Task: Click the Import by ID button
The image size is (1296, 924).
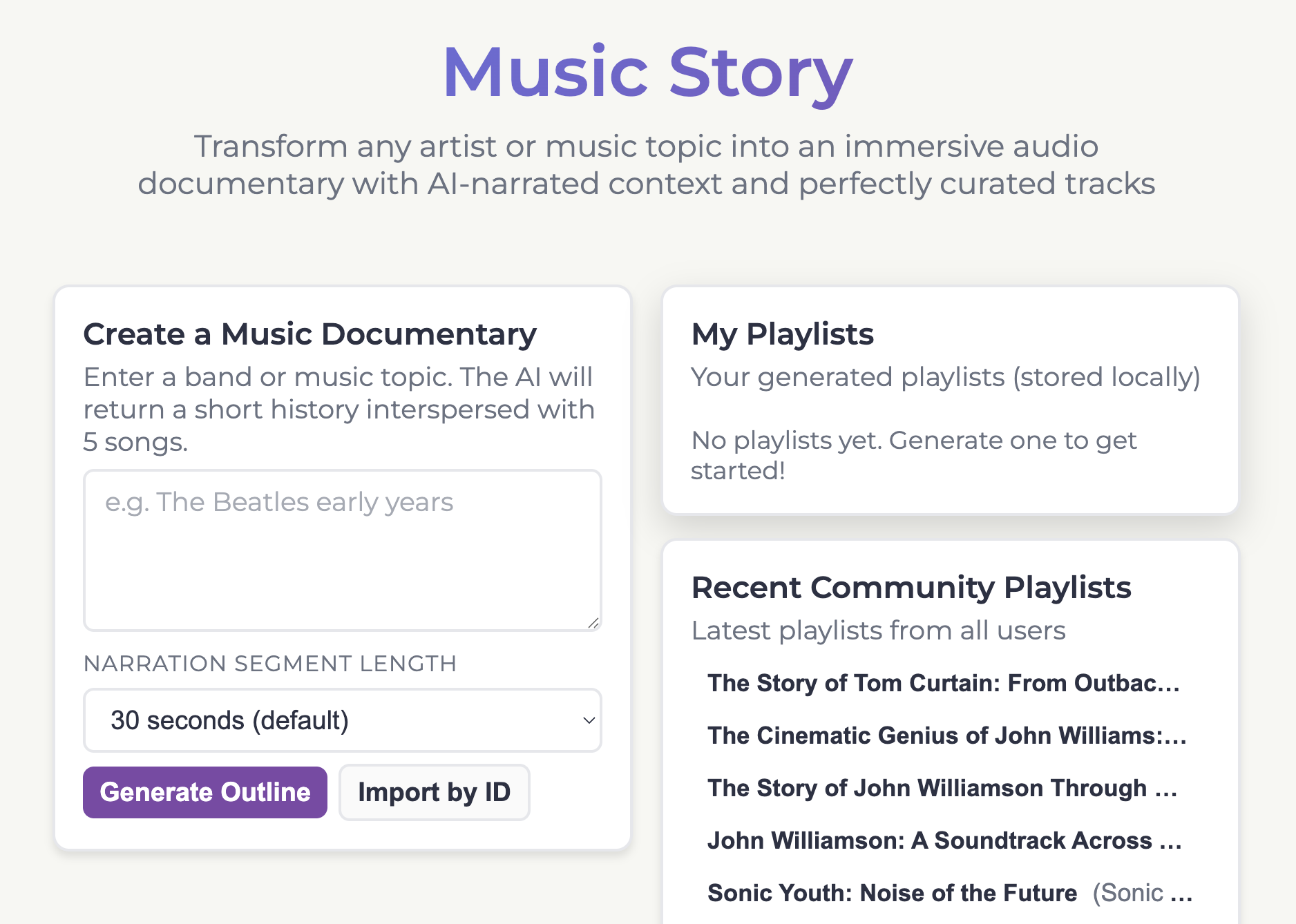Action: [x=434, y=792]
